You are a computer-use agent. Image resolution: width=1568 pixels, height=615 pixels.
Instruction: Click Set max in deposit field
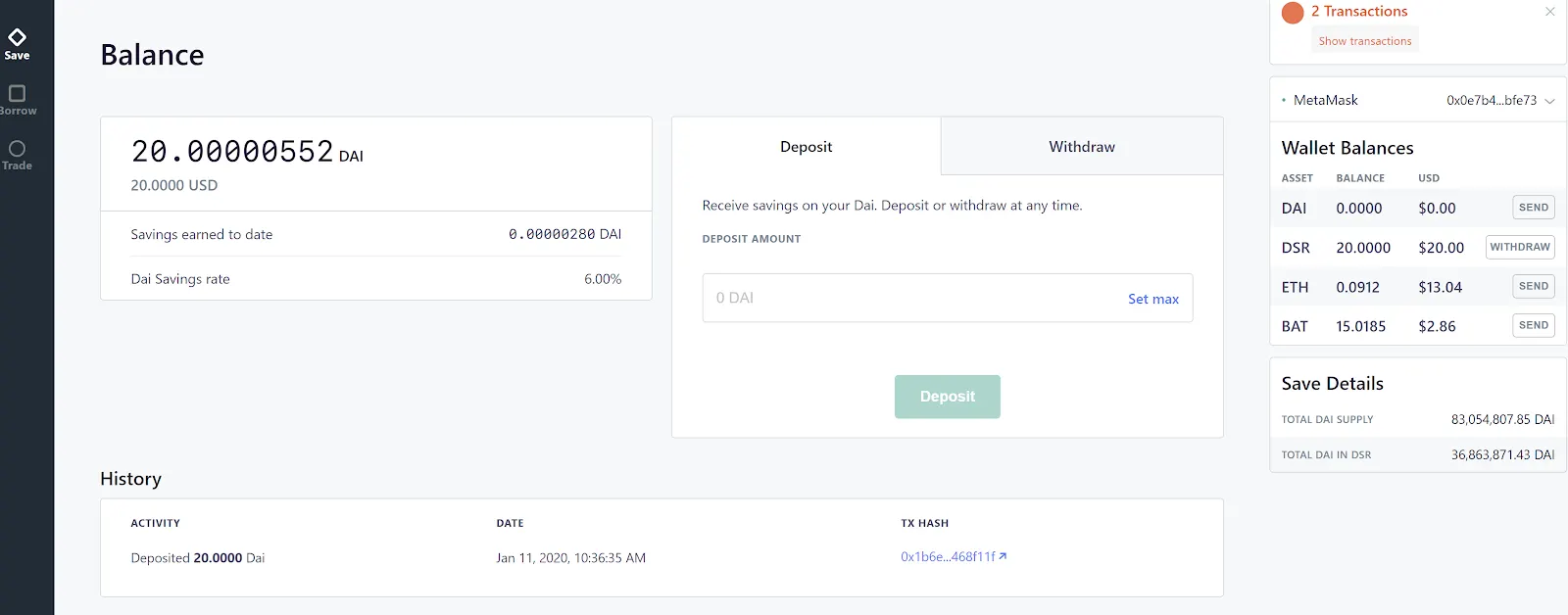tap(1152, 299)
